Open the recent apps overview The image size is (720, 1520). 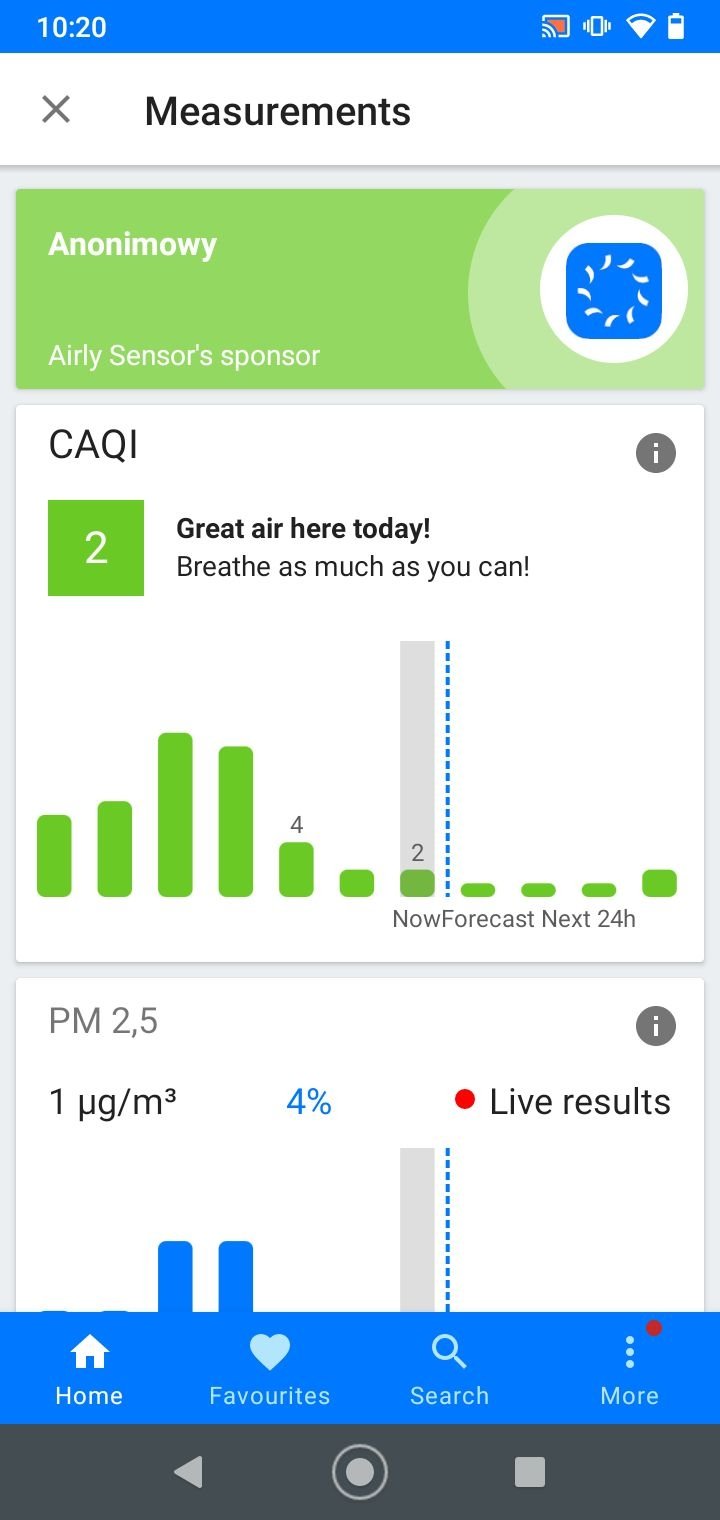529,1471
